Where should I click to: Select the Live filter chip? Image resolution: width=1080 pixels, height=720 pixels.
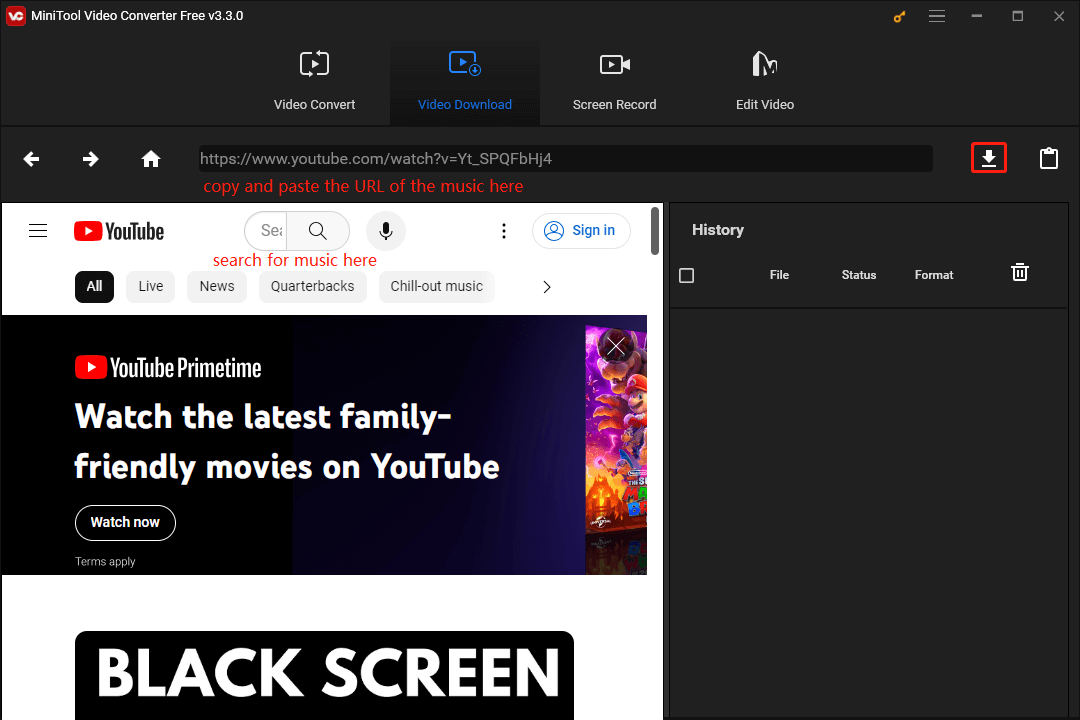coord(151,287)
